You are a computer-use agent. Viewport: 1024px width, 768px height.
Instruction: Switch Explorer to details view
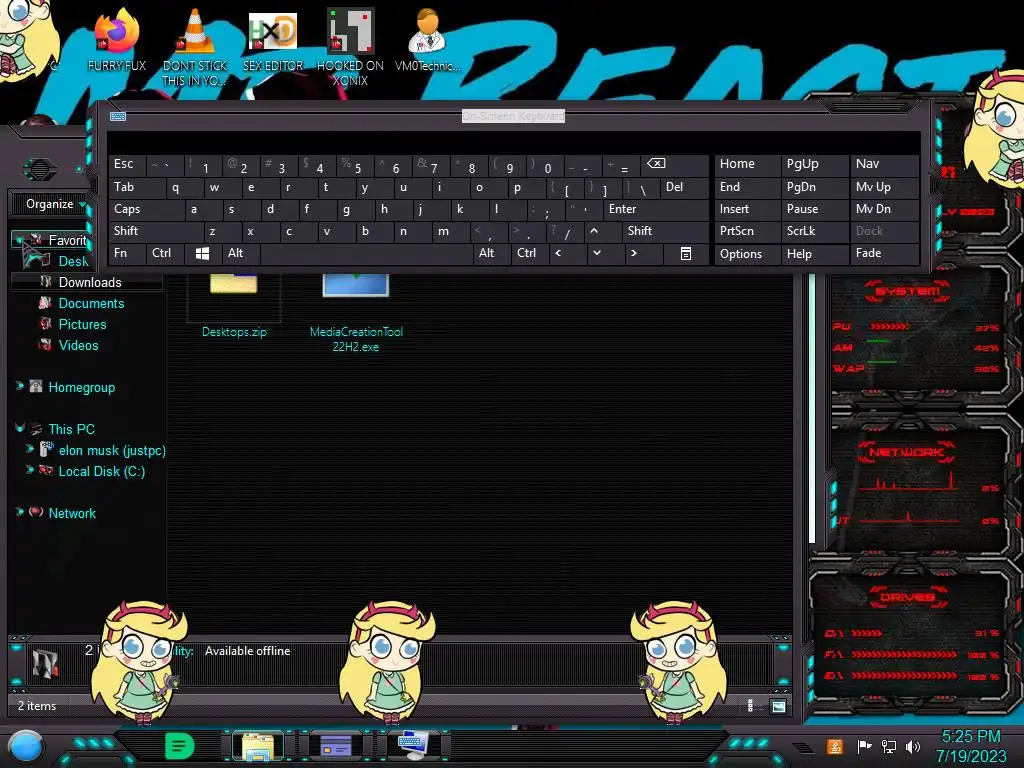(x=750, y=706)
